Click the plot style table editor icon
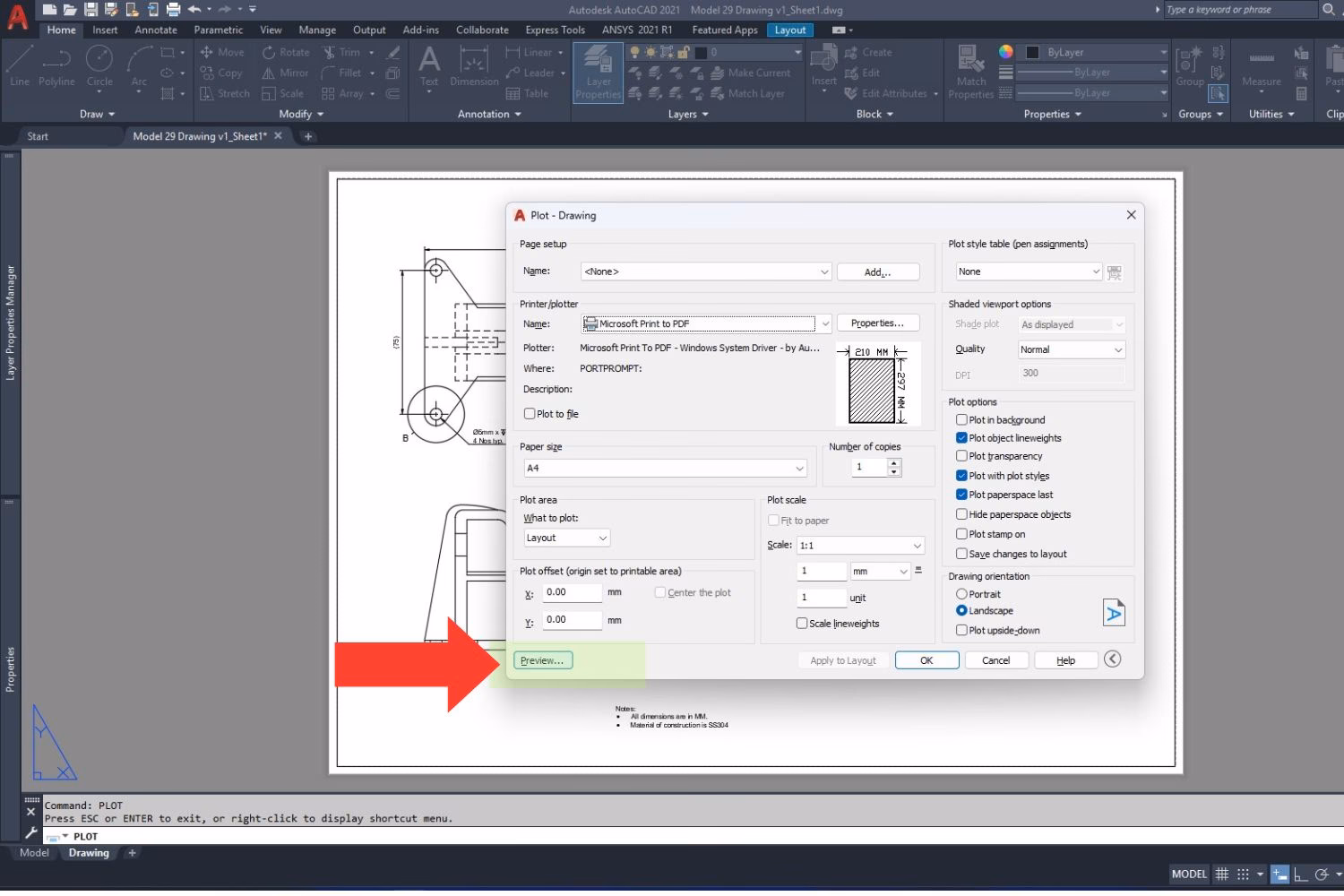1344x896 pixels. click(x=1115, y=272)
